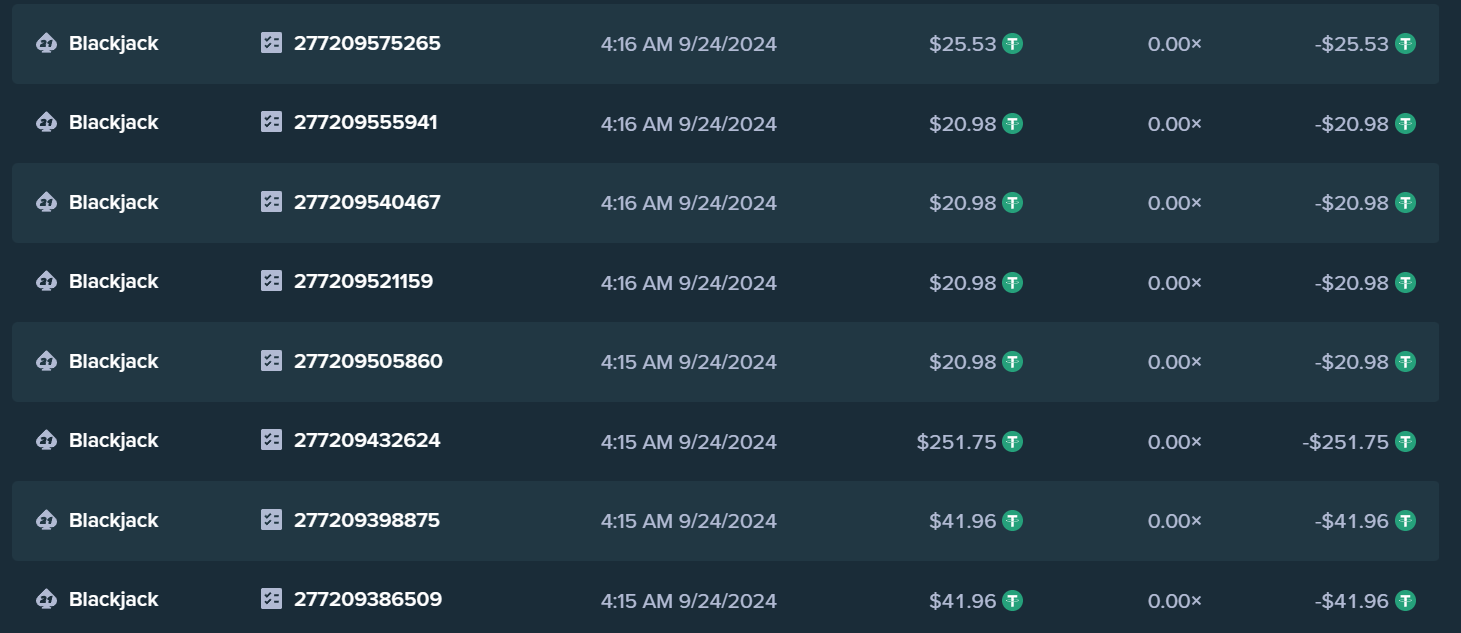Select the -$41.96 payout in the bottom row

1352,600
